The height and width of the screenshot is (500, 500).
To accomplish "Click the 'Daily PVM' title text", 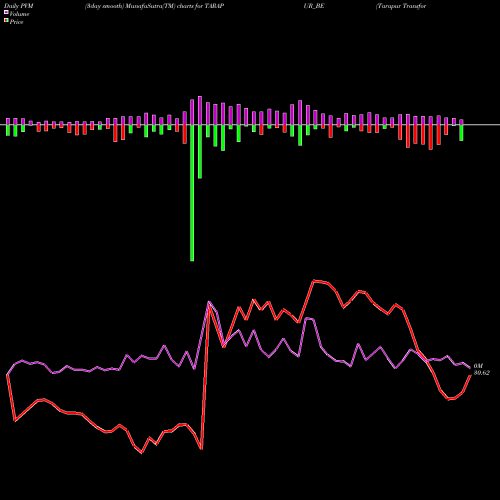I will pyautogui.click(x=19, y=6).
